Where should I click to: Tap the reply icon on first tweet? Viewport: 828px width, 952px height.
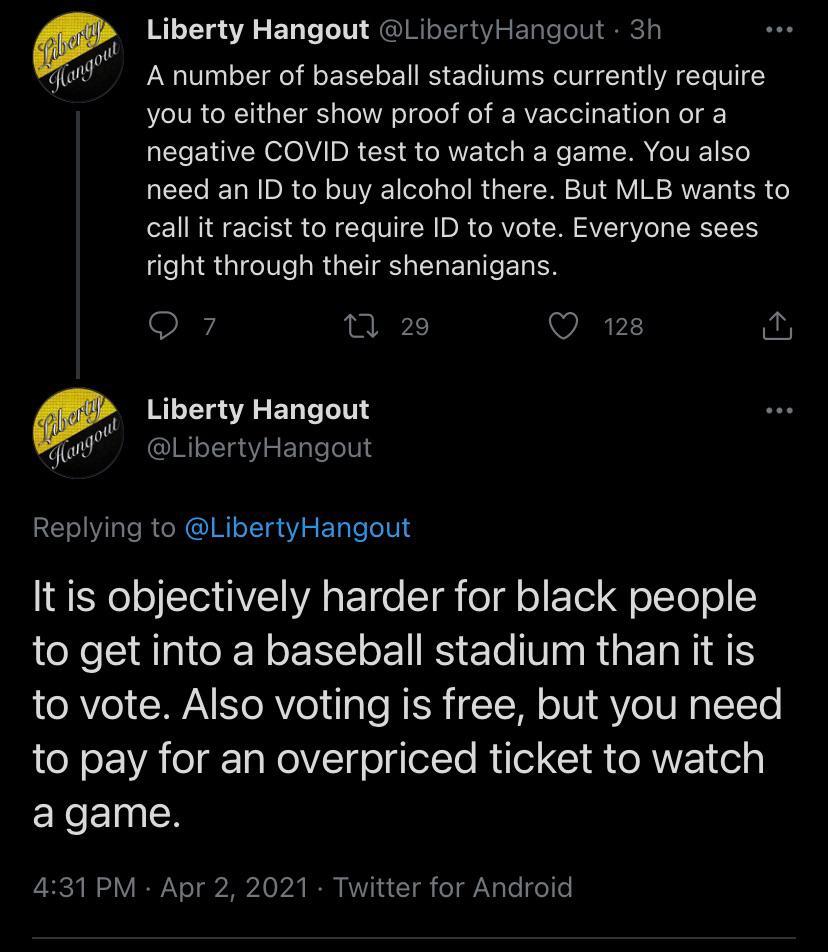(x=164, y=326)
